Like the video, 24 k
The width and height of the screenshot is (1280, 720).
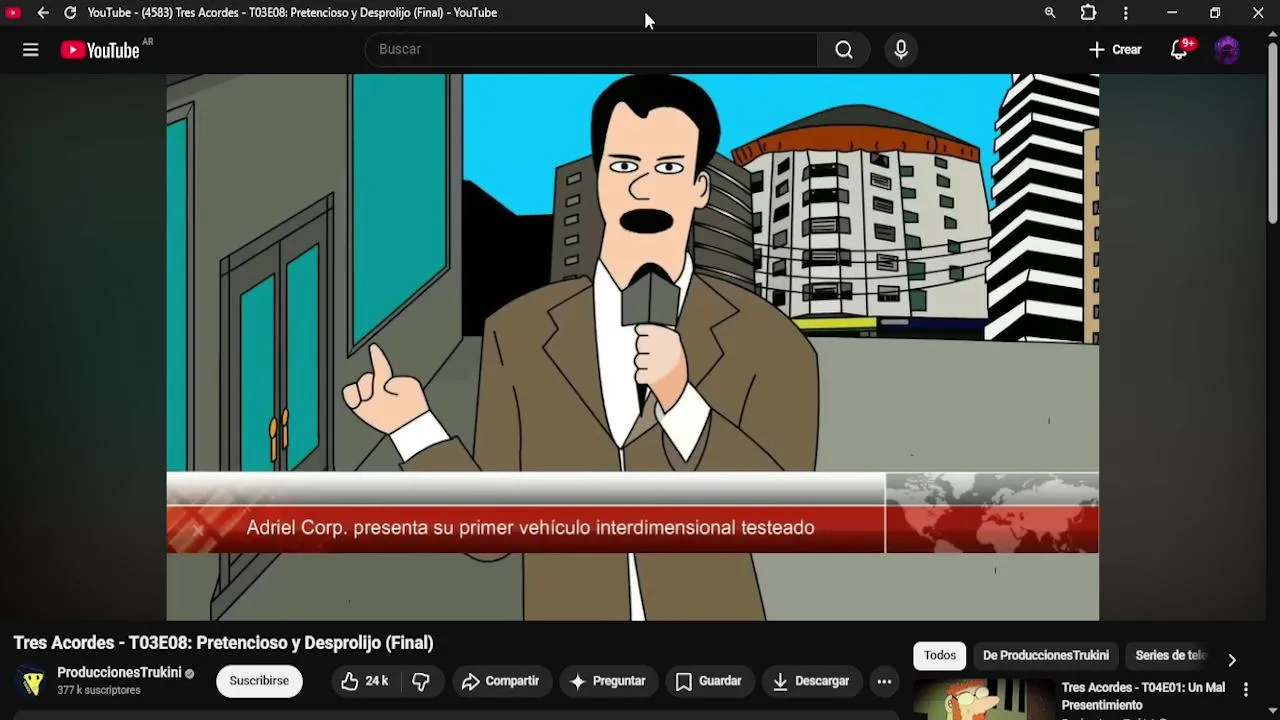pyautogui.click(x=365, y=681)
